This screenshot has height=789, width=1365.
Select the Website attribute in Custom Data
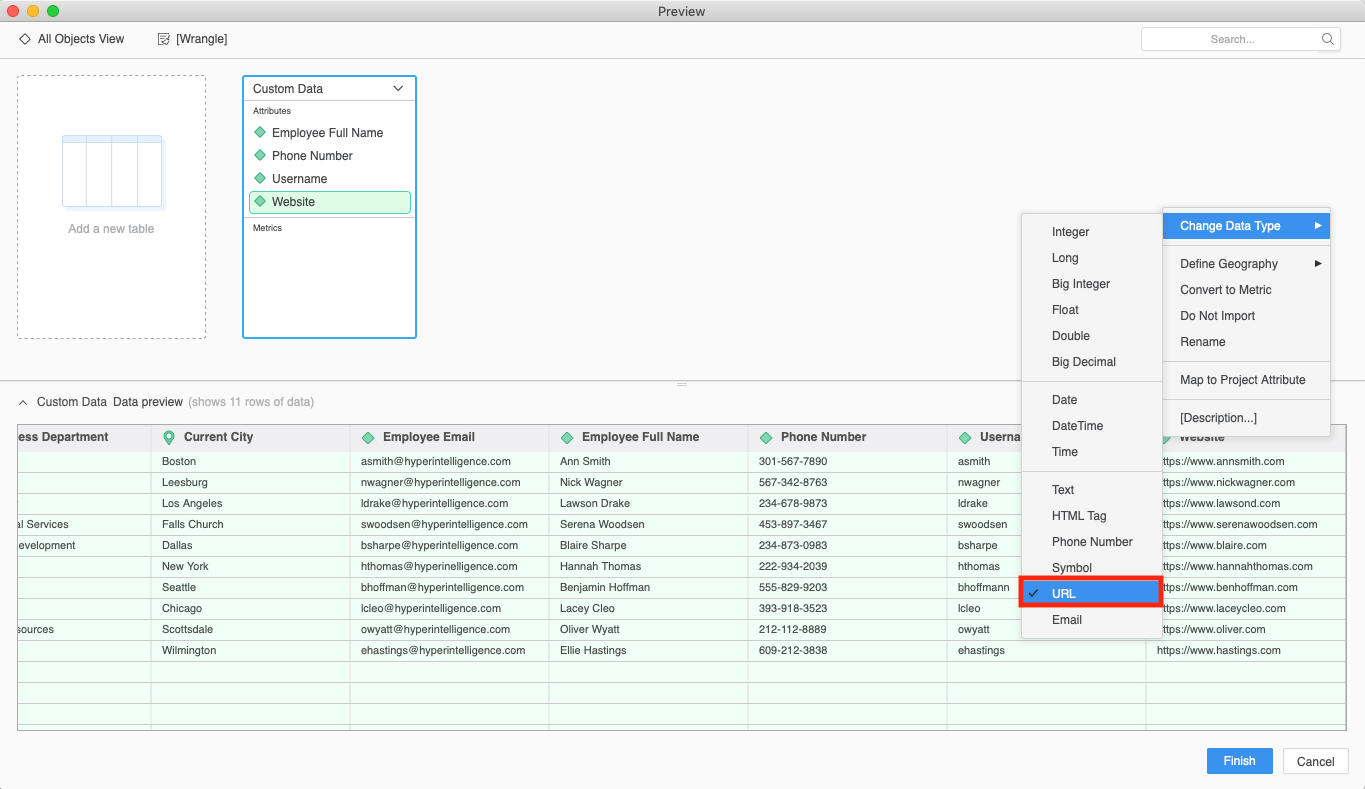point(329,202)
